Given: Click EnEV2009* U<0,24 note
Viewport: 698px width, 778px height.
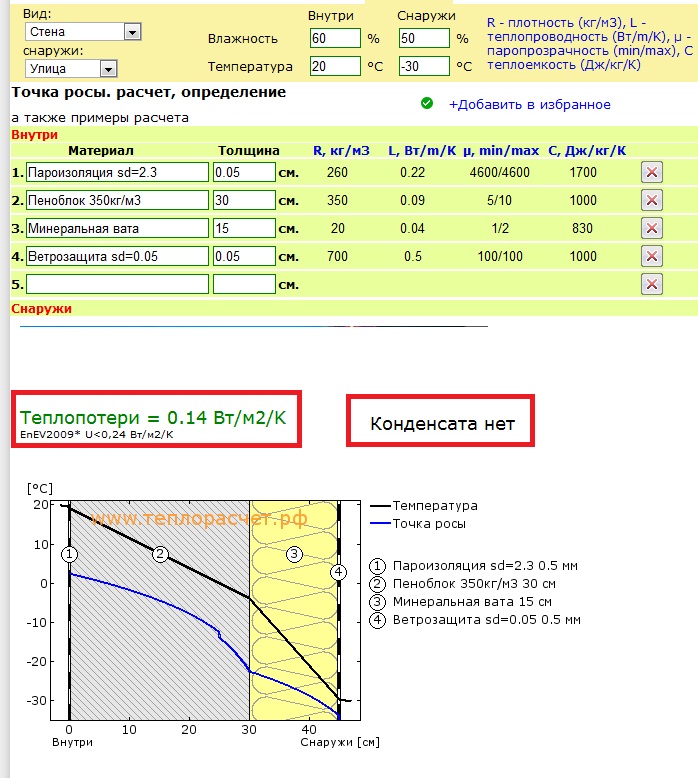Looking at the screenshot, I should [x=97, y=435].
